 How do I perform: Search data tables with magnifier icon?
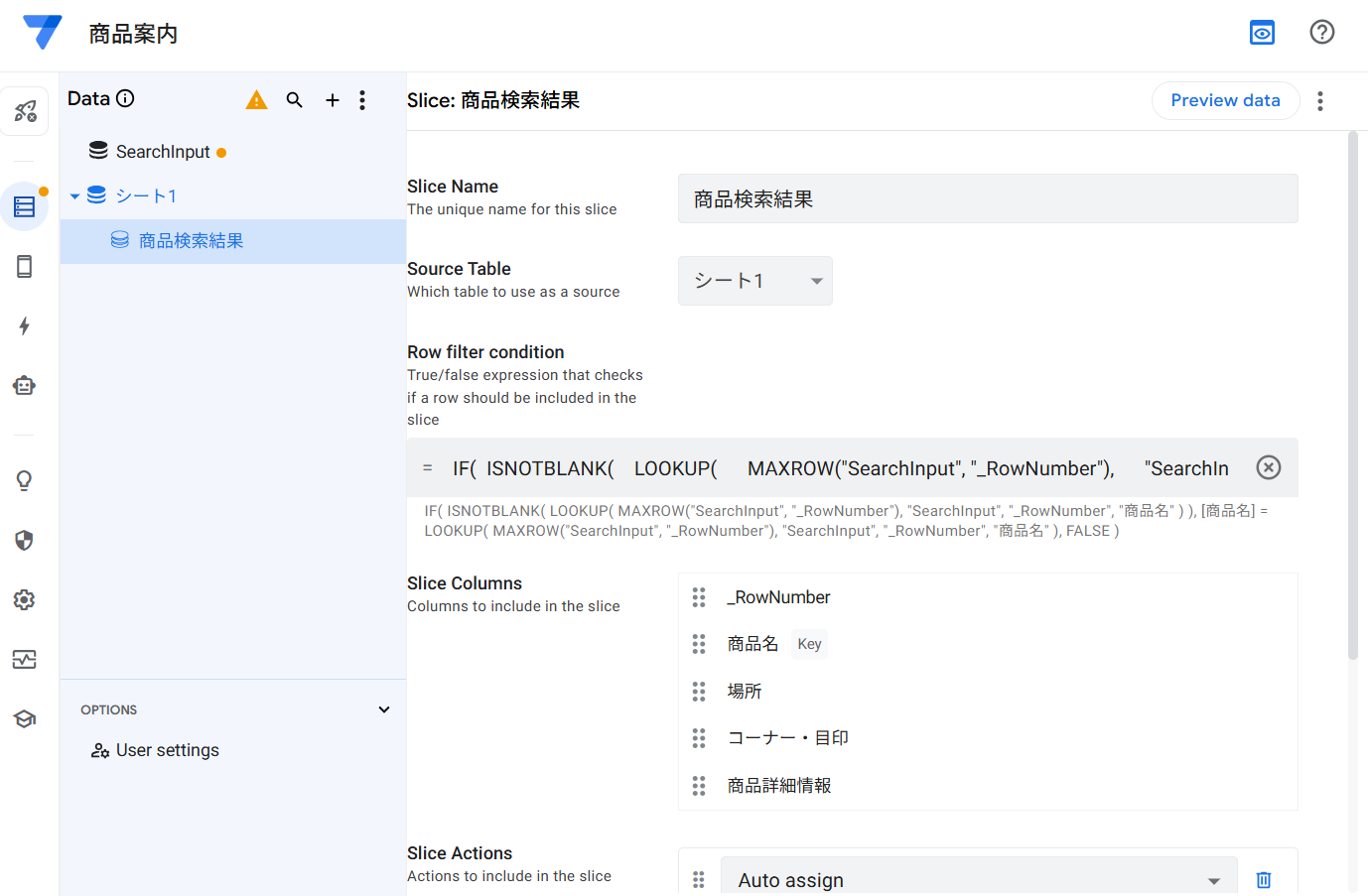295,100
